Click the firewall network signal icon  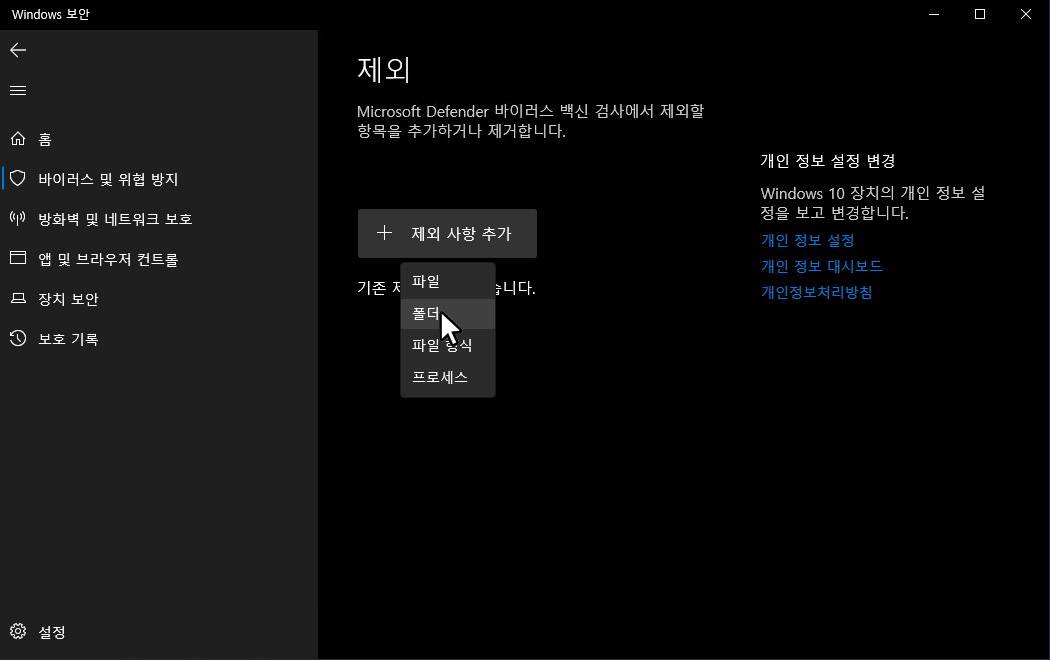point(18,219)
